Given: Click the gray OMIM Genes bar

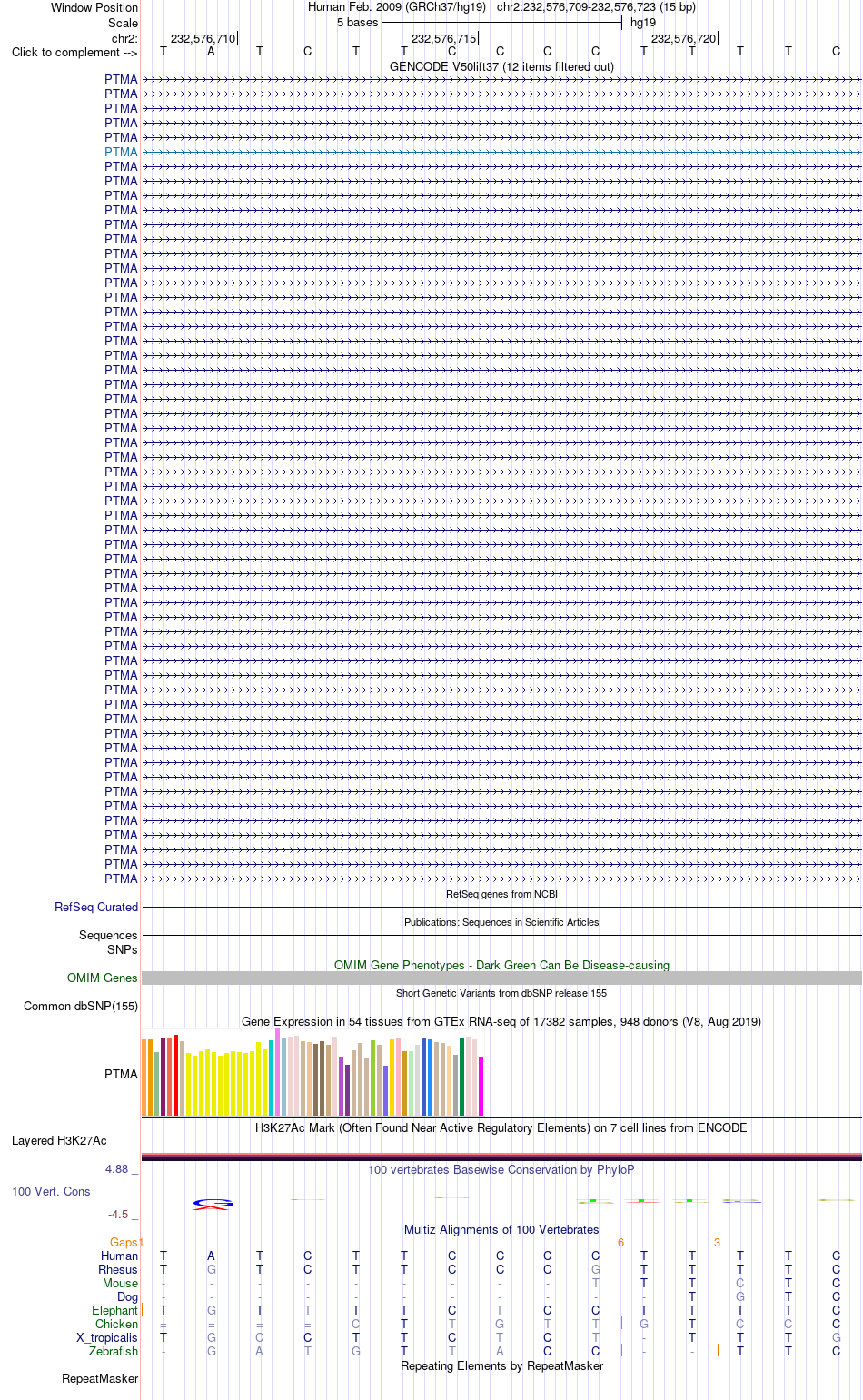Looking at the screenshot, I should [501, 978].
